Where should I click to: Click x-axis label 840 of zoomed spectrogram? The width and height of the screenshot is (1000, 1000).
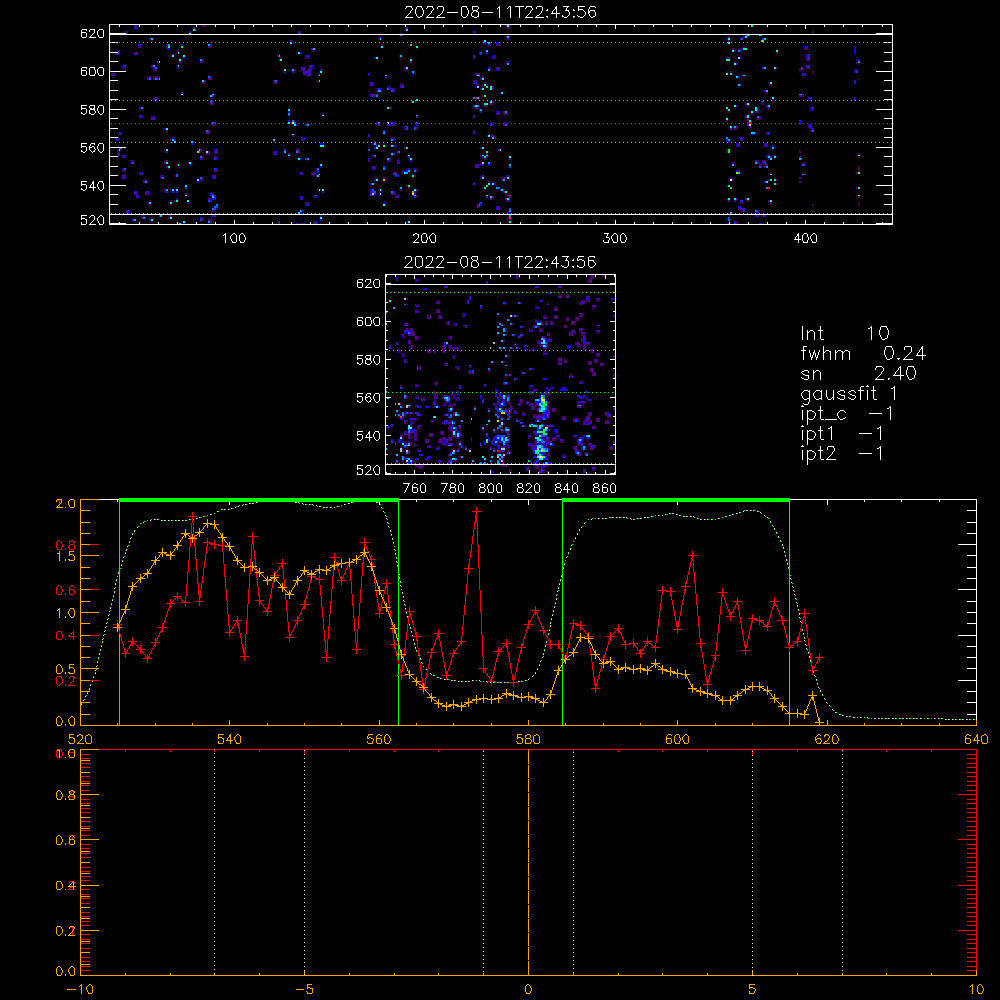[x=566, y=489]
